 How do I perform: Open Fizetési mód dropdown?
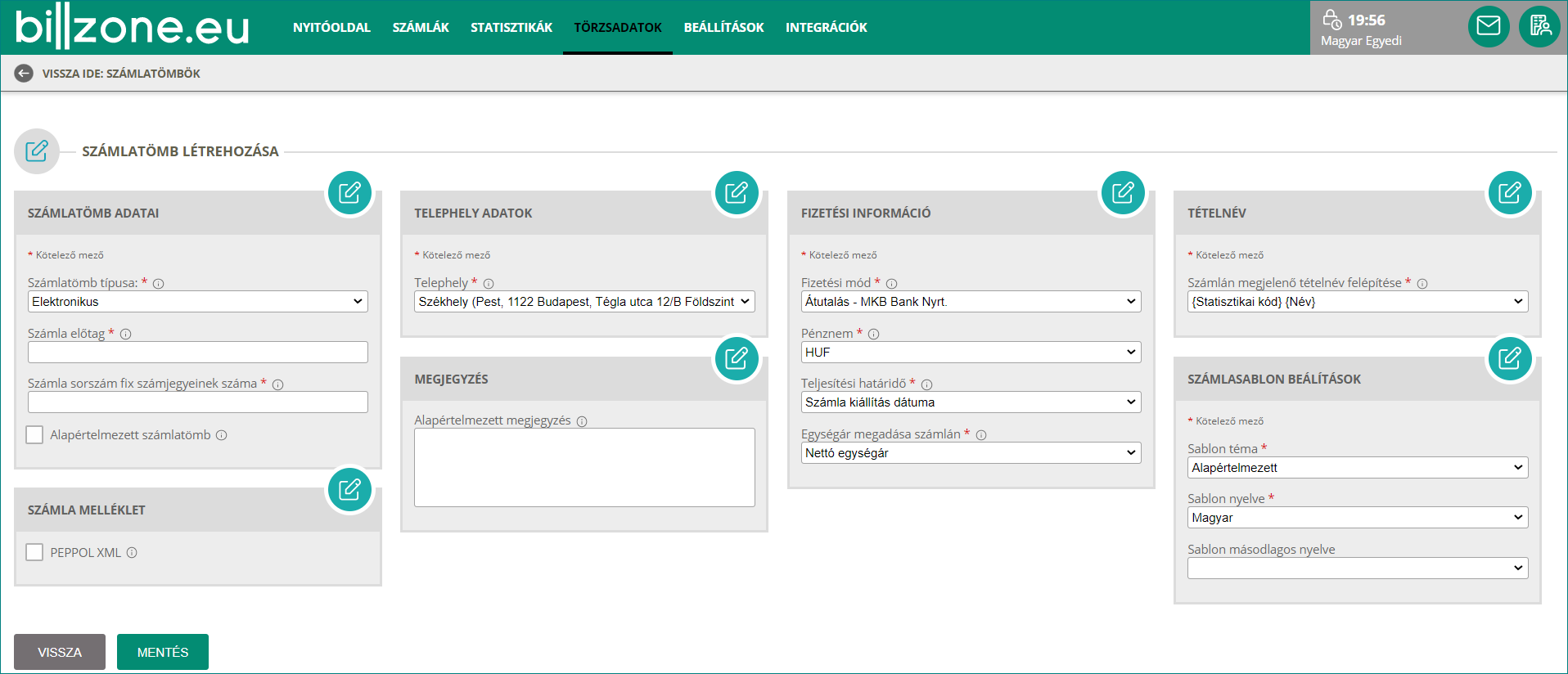[971, 302]
